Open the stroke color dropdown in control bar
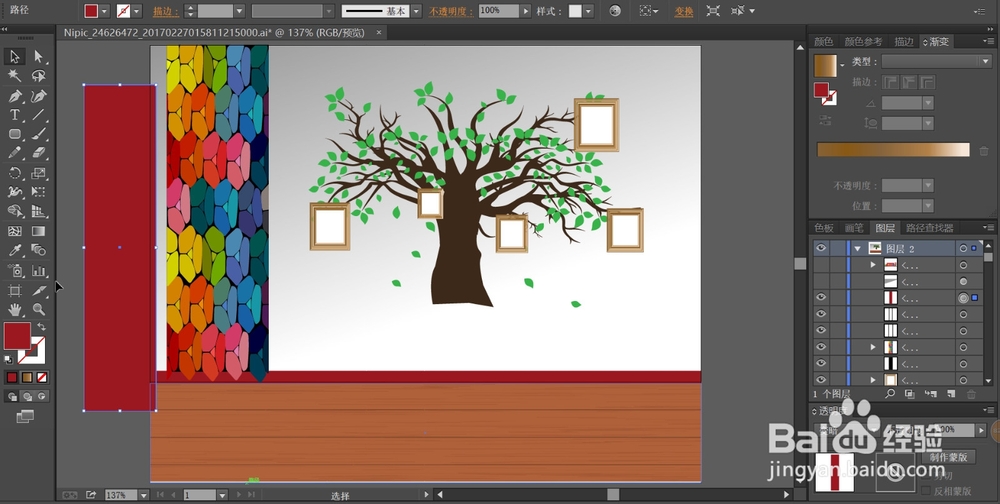The image size is (1000, 504). [x=136, y=11]
